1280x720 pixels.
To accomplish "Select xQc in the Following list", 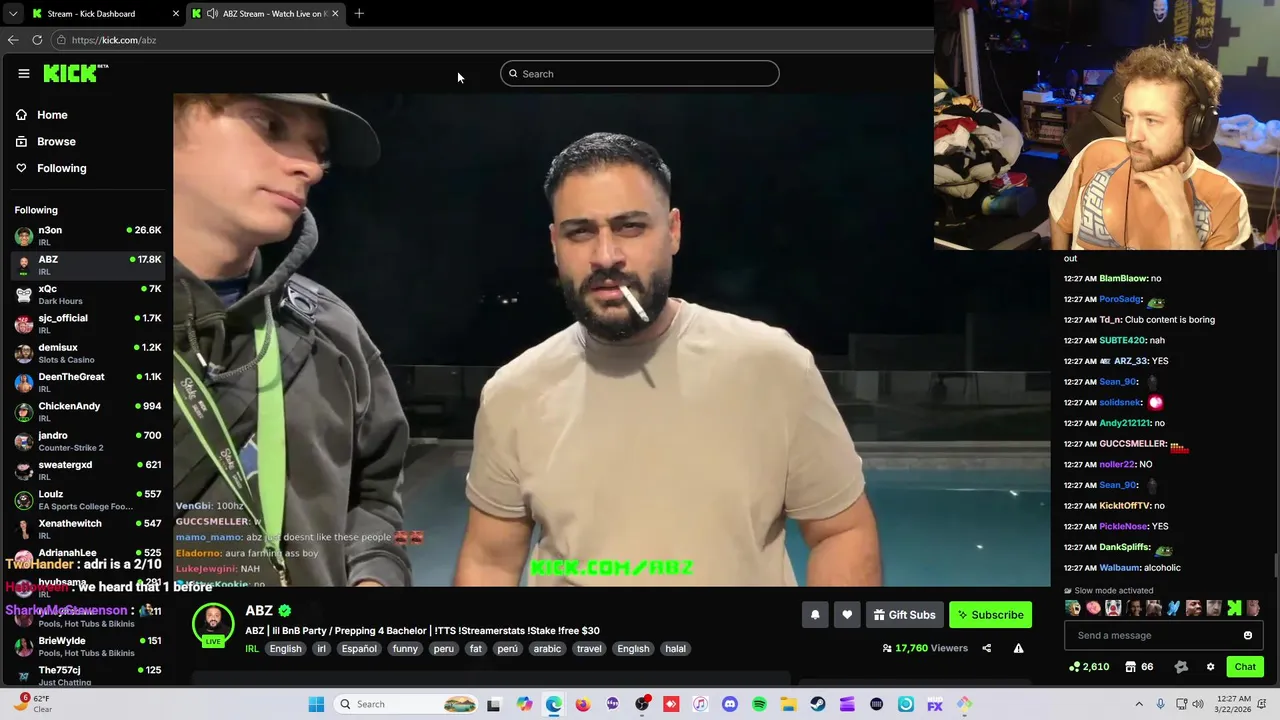I will [88, 294].
